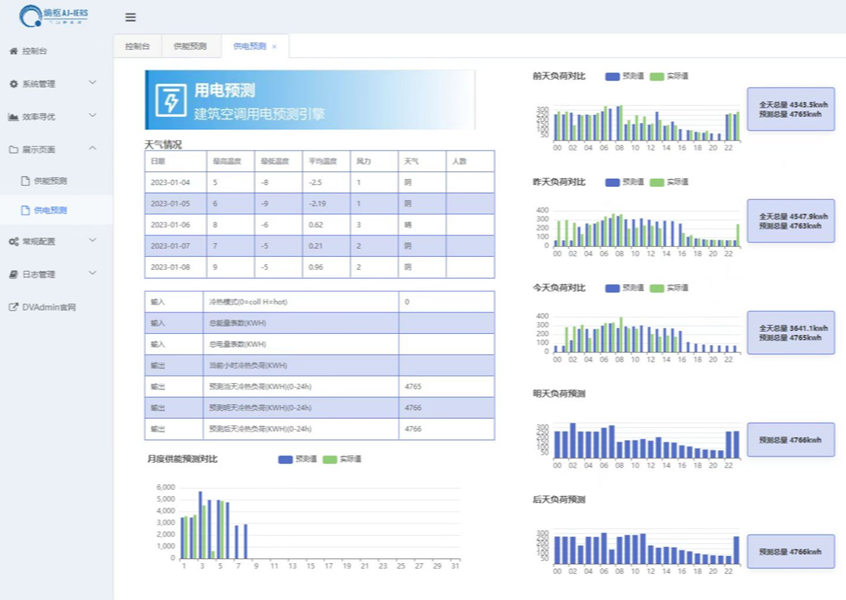The height and width of the screenshot is (600, 846).
Task: Click the 用电预测 lightning banner icon
Action: 170,100
